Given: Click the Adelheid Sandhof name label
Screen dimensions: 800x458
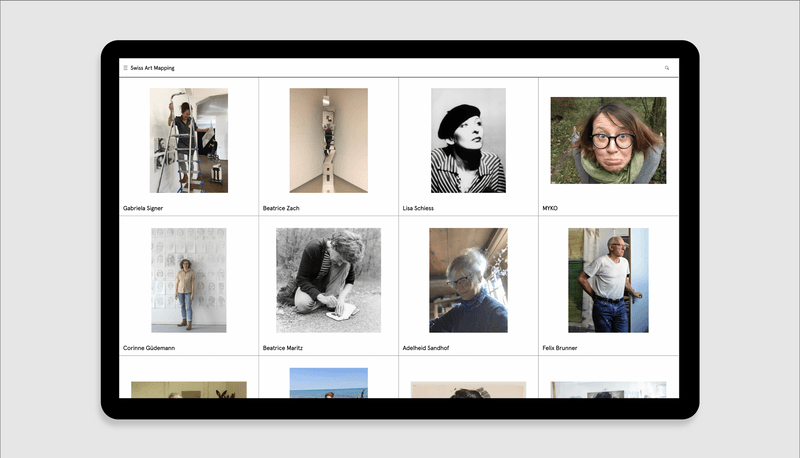Looking at the screenshot, I should (x=426, y=348).
